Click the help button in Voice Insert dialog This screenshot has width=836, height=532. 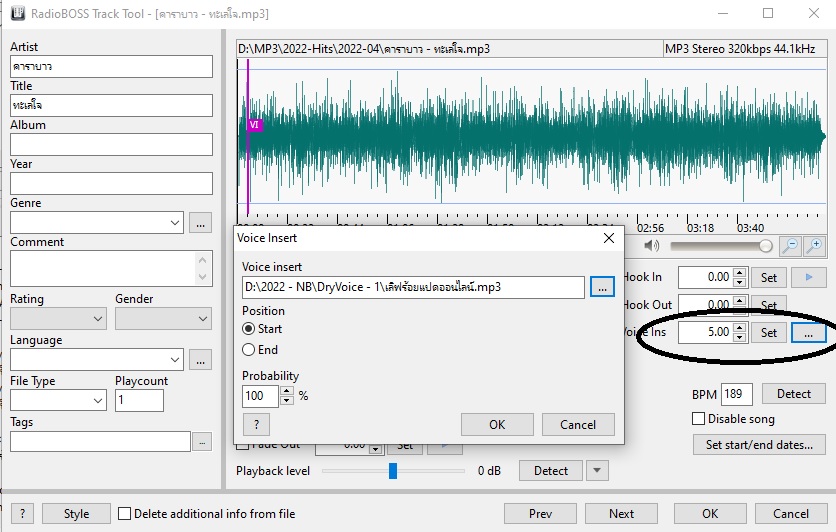click(x=256, y=424)
